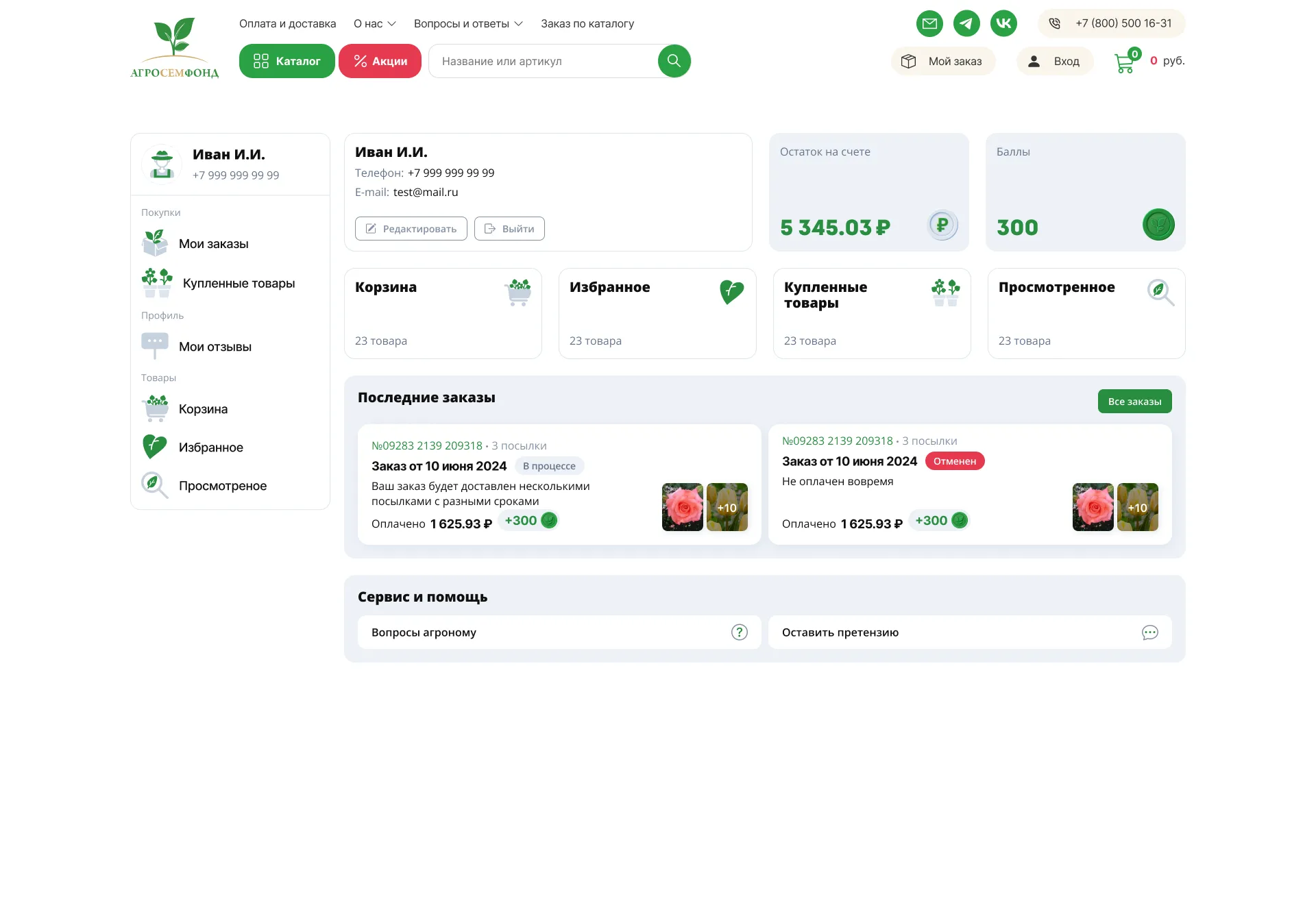Select Мои заказы in sidebar
Screen dimensions: 1316x897
[213, 244]
